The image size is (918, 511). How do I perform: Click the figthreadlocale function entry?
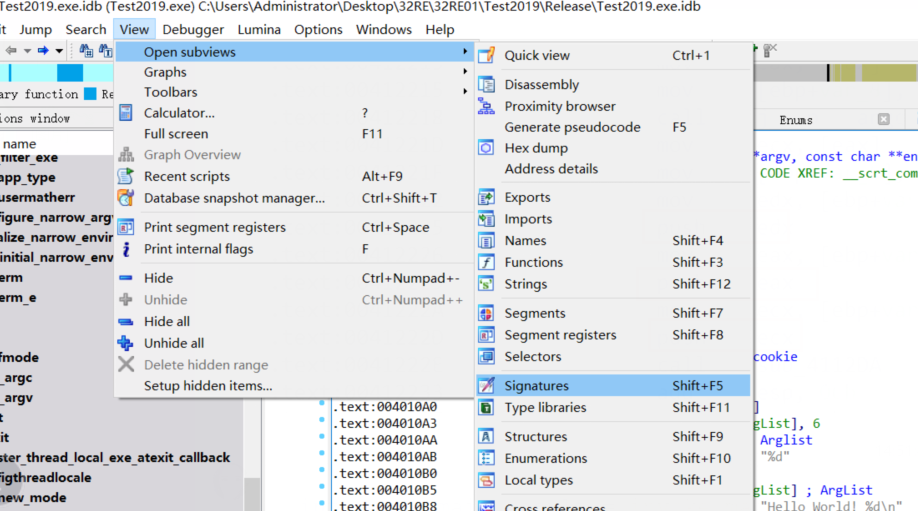tap(46, 478)
